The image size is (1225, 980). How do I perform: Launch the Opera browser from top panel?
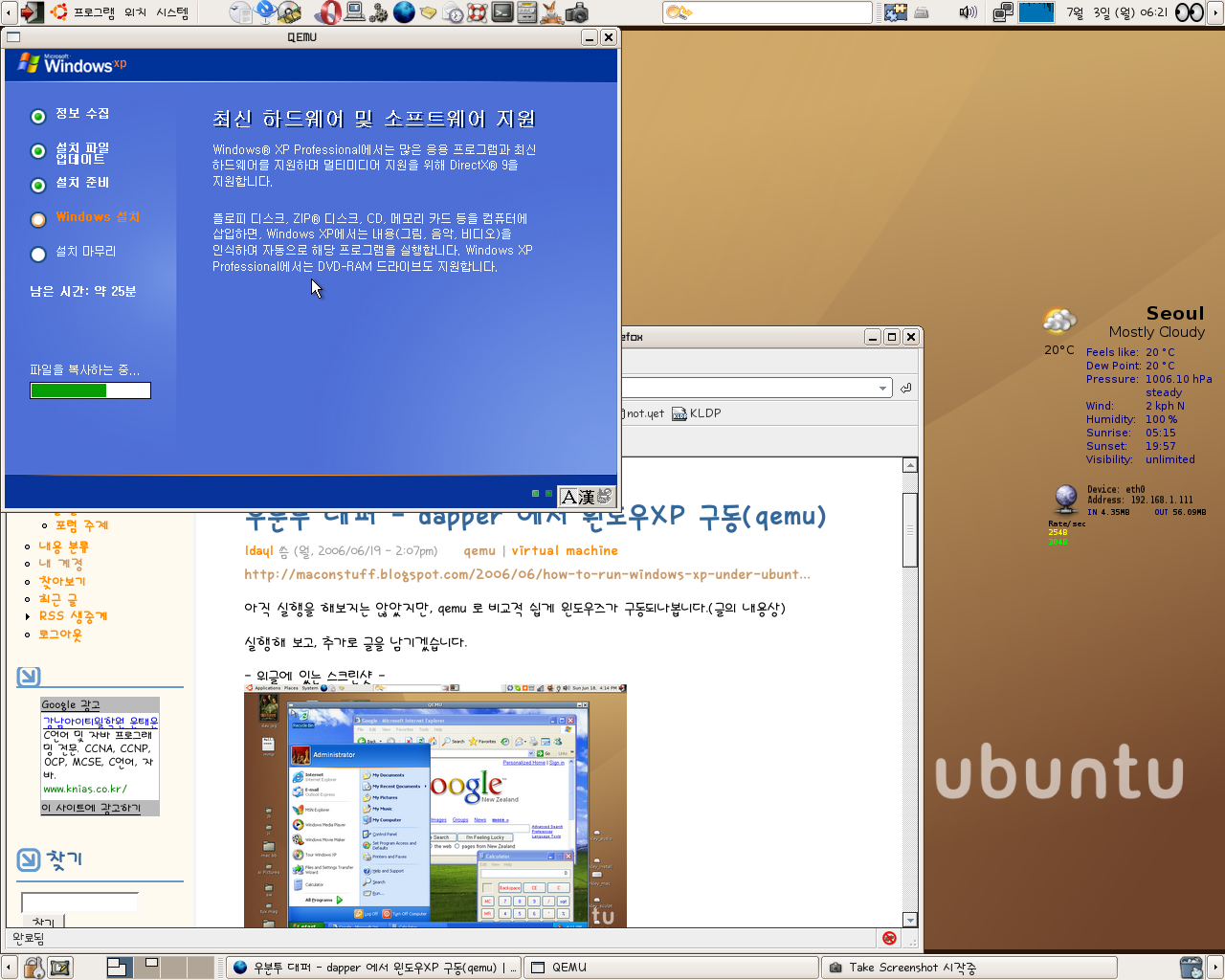[328, 12]
